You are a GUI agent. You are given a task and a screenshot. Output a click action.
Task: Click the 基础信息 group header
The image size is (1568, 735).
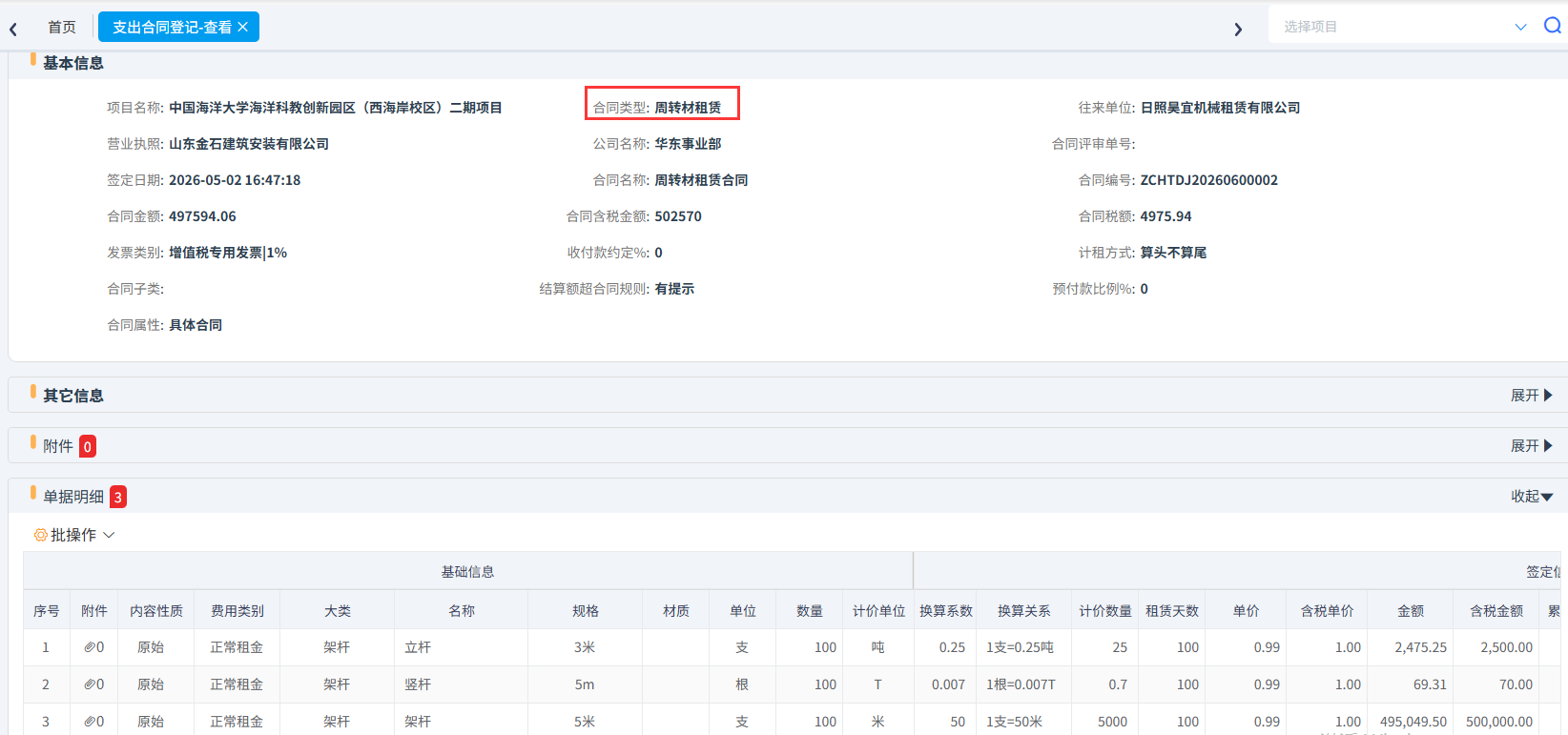coord(467,572)
